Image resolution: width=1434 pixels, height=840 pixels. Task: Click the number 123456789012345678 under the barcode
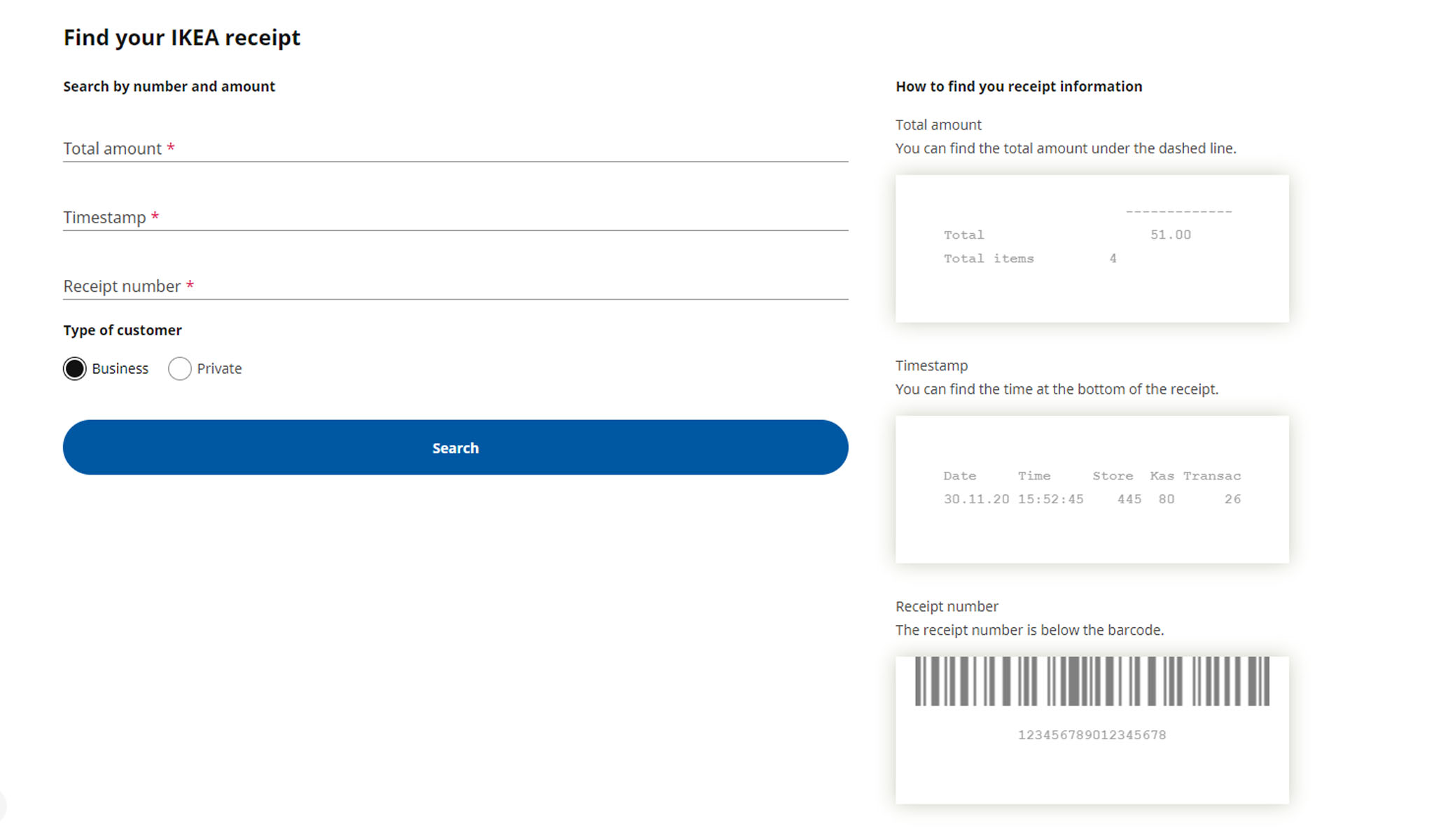[1092, 735]
